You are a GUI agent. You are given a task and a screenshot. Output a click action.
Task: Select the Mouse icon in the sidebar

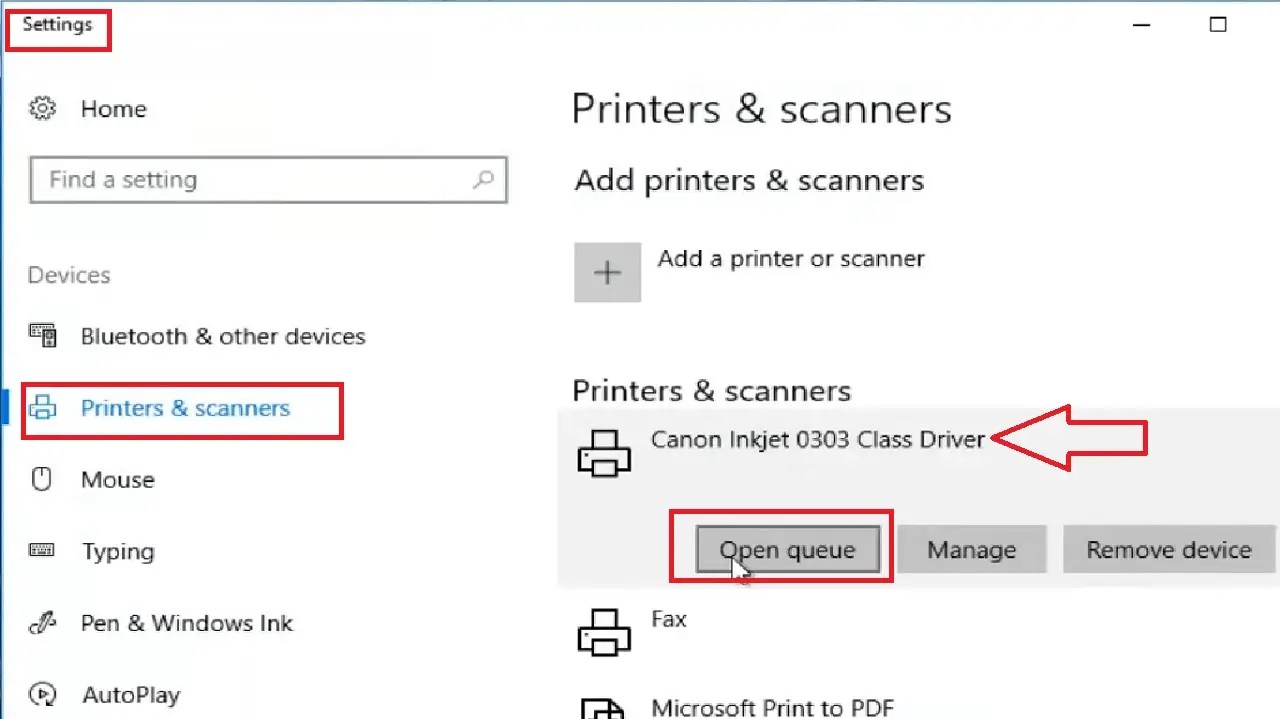(41, 479)
